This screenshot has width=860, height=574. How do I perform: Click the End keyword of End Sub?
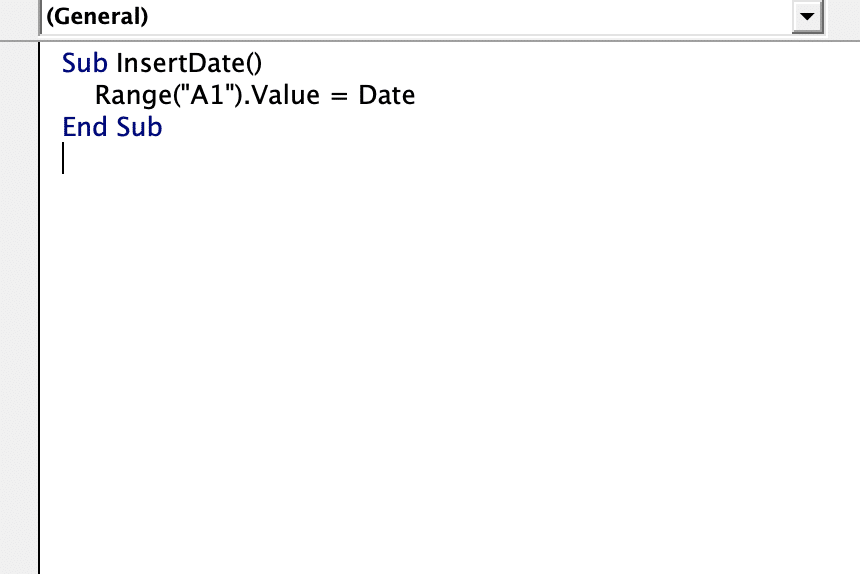[84, 127]
